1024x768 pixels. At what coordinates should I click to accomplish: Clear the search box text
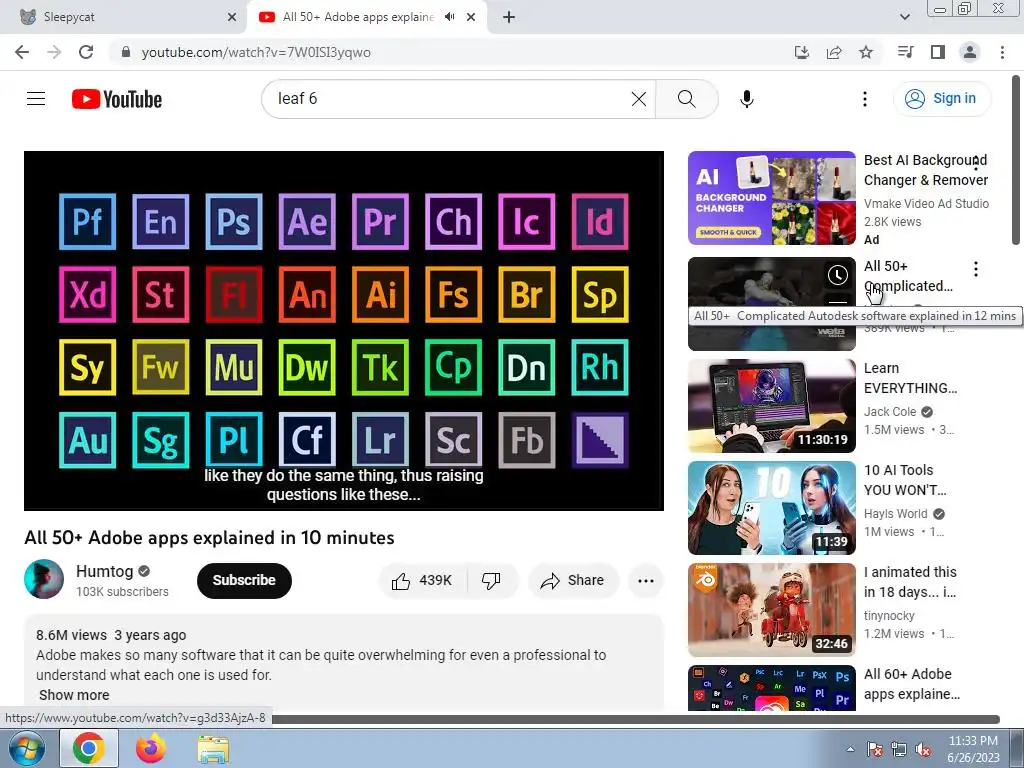point(639,99)
